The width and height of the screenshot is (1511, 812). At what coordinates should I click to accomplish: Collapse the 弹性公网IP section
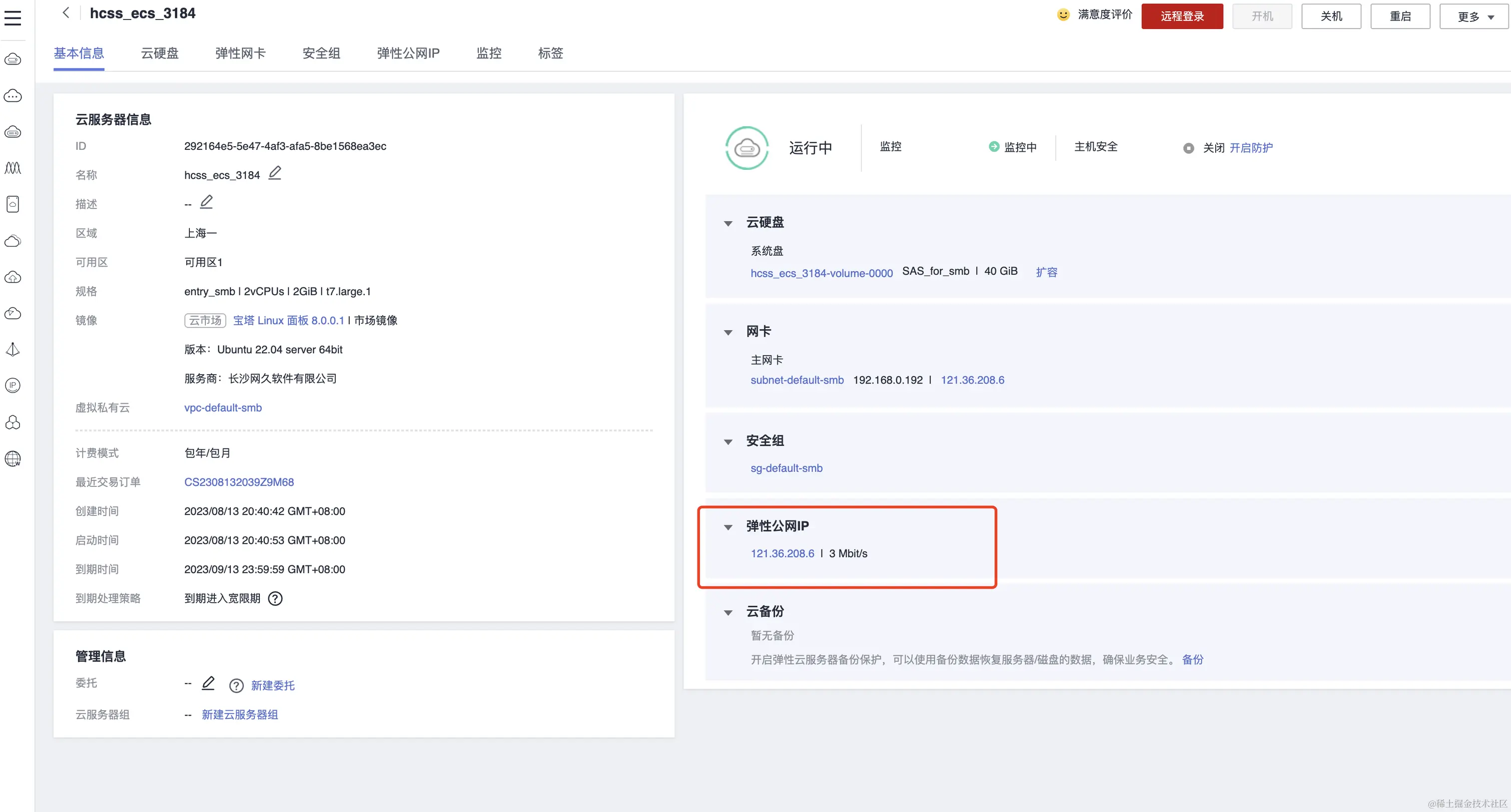tap(728, 527)
